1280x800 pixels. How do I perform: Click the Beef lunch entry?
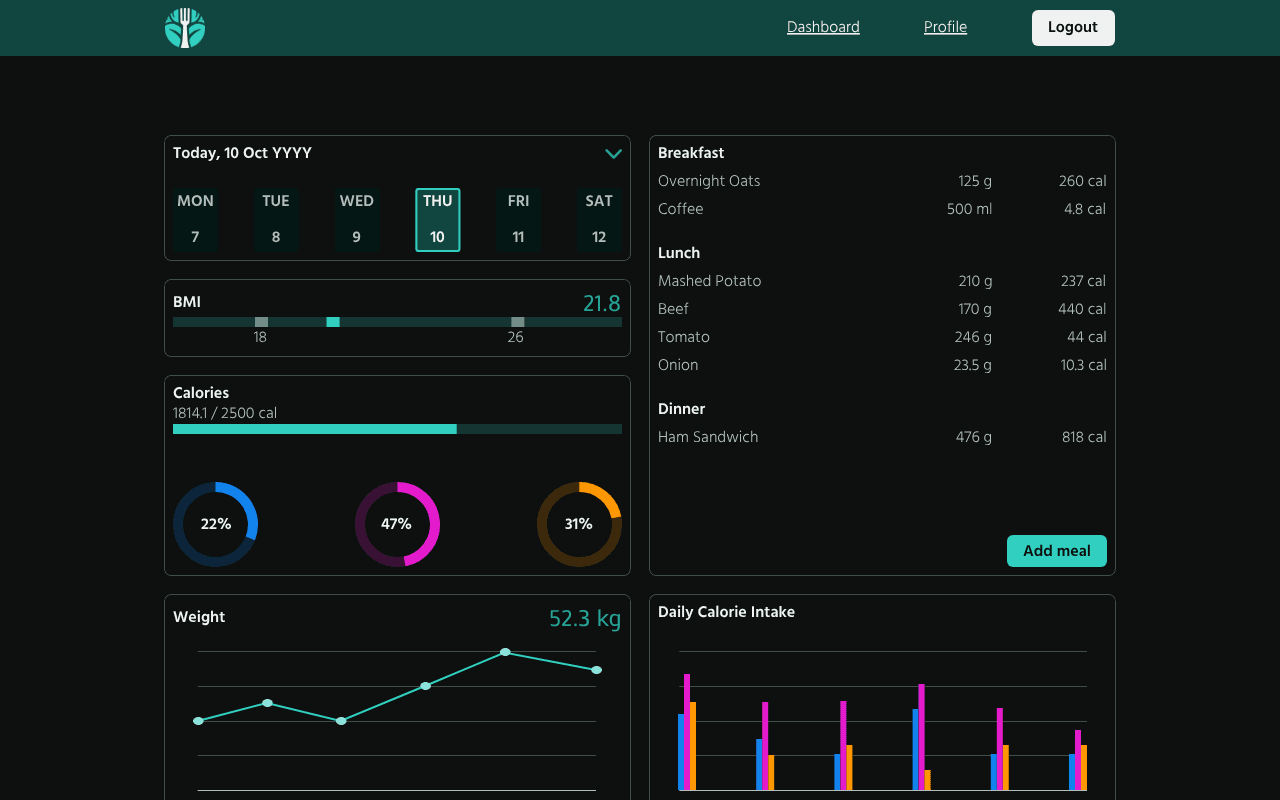pos(882,309)
